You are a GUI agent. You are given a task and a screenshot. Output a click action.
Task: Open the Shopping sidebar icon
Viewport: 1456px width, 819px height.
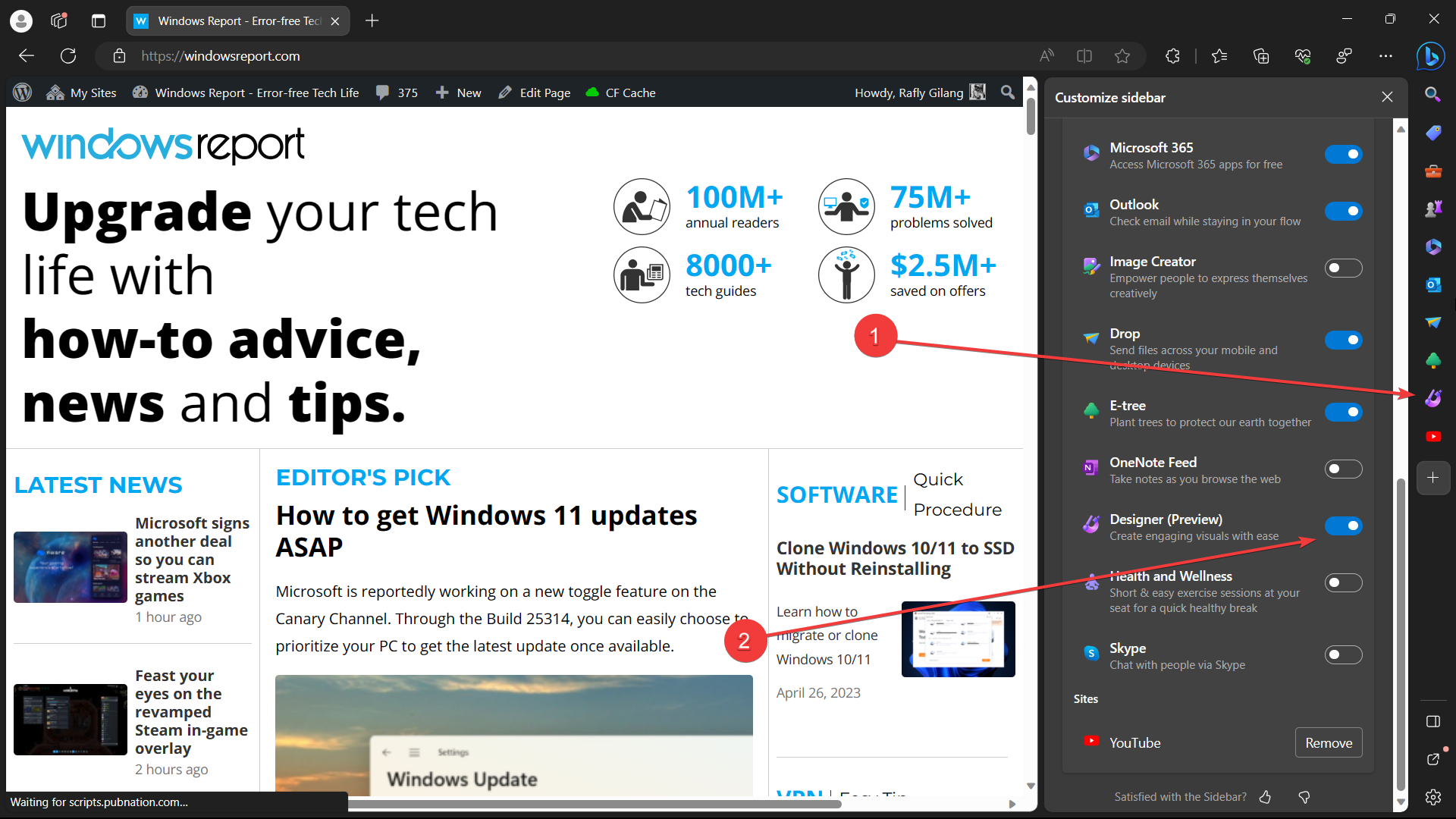point(1433,133)
